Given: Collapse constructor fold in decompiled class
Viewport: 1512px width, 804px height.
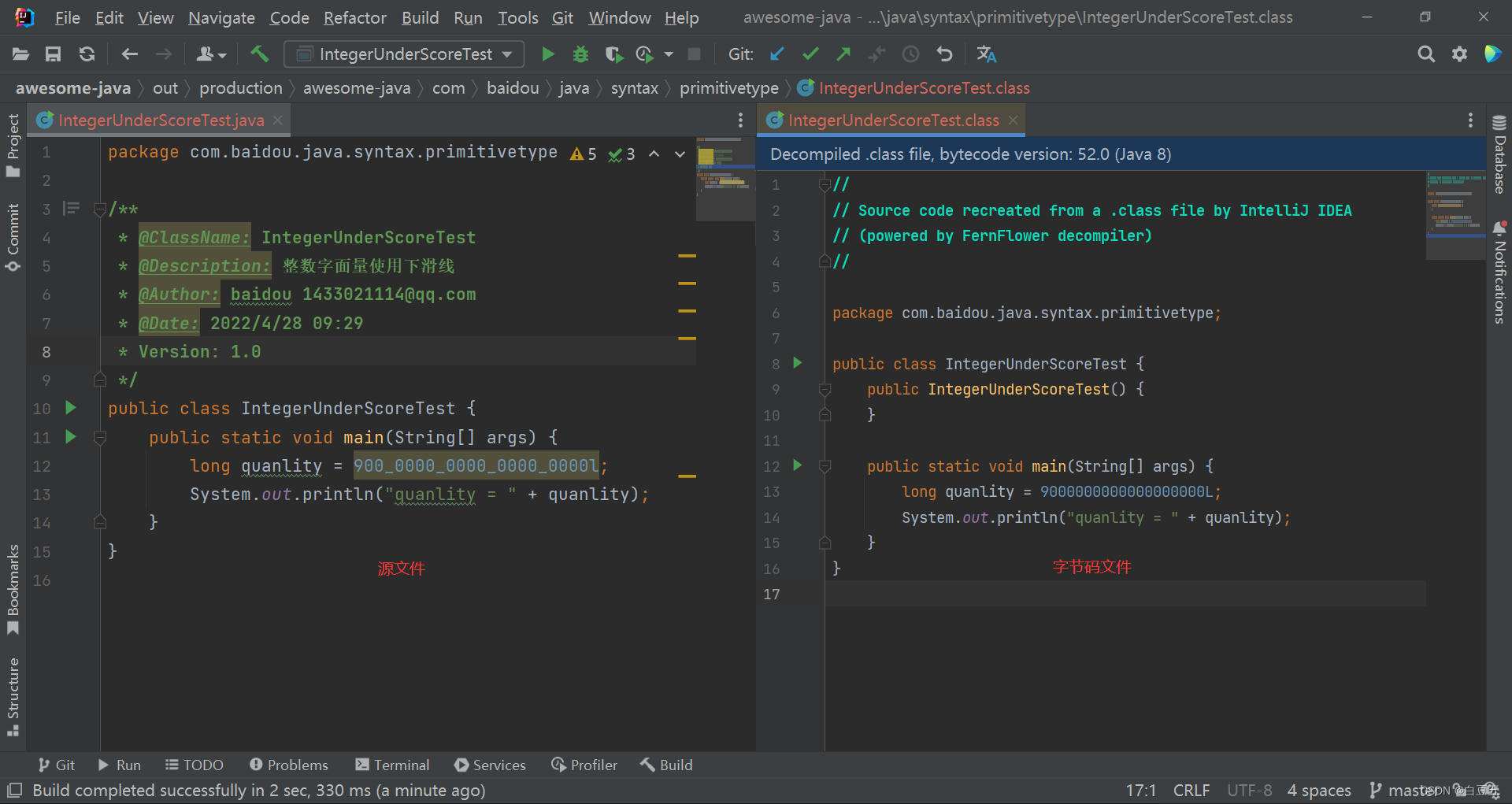Looking at the screenshot, I should [x=825, y=389].
